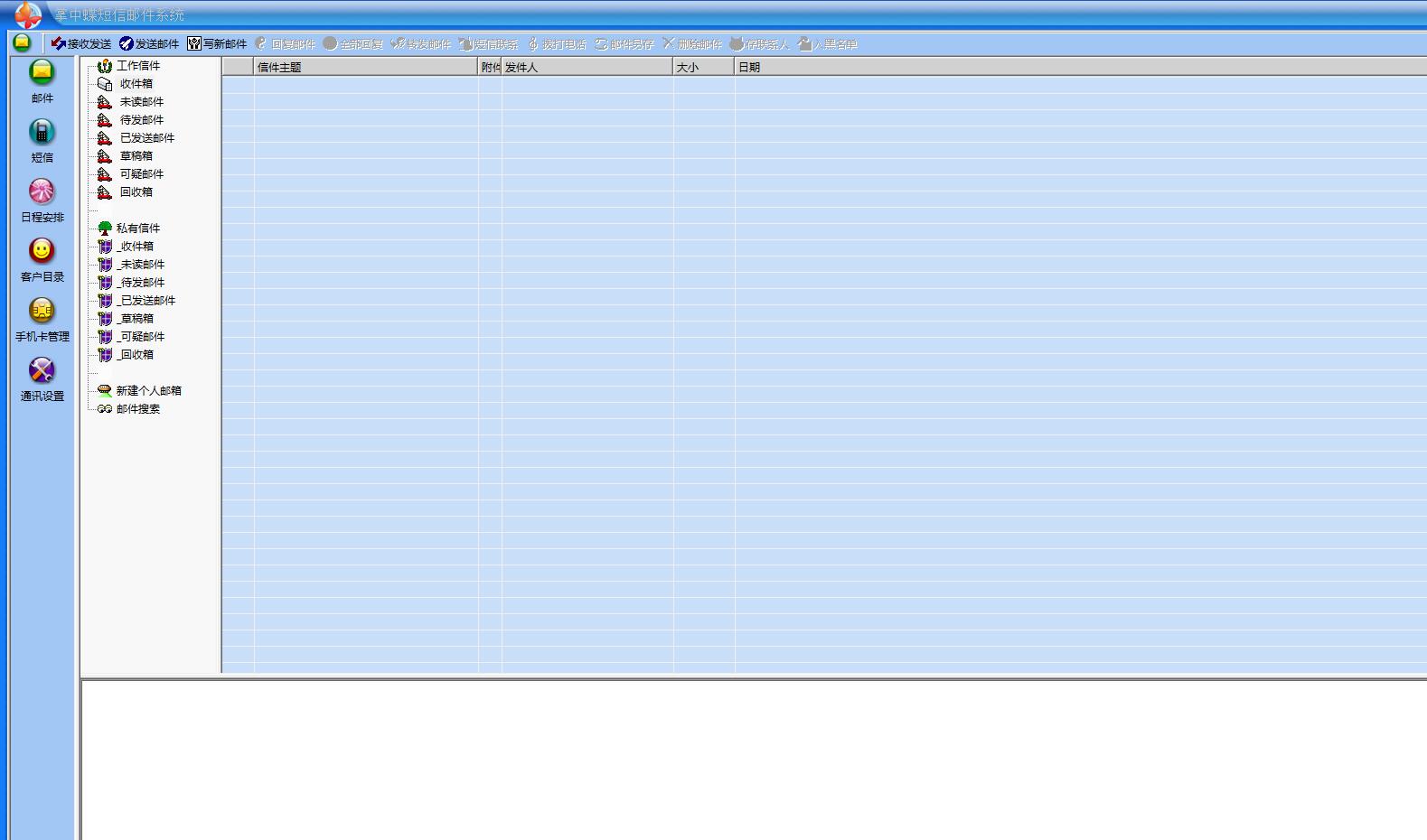The image size is (1427, 840).
Task: Sort by 信件主题 column header
Action: pos(365,67)
